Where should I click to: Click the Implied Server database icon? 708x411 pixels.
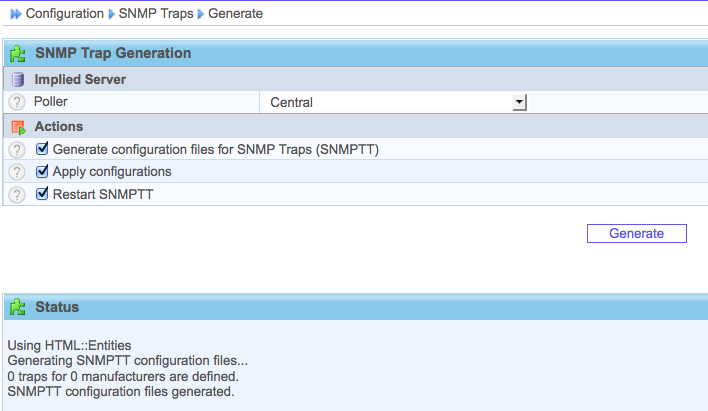17,79
